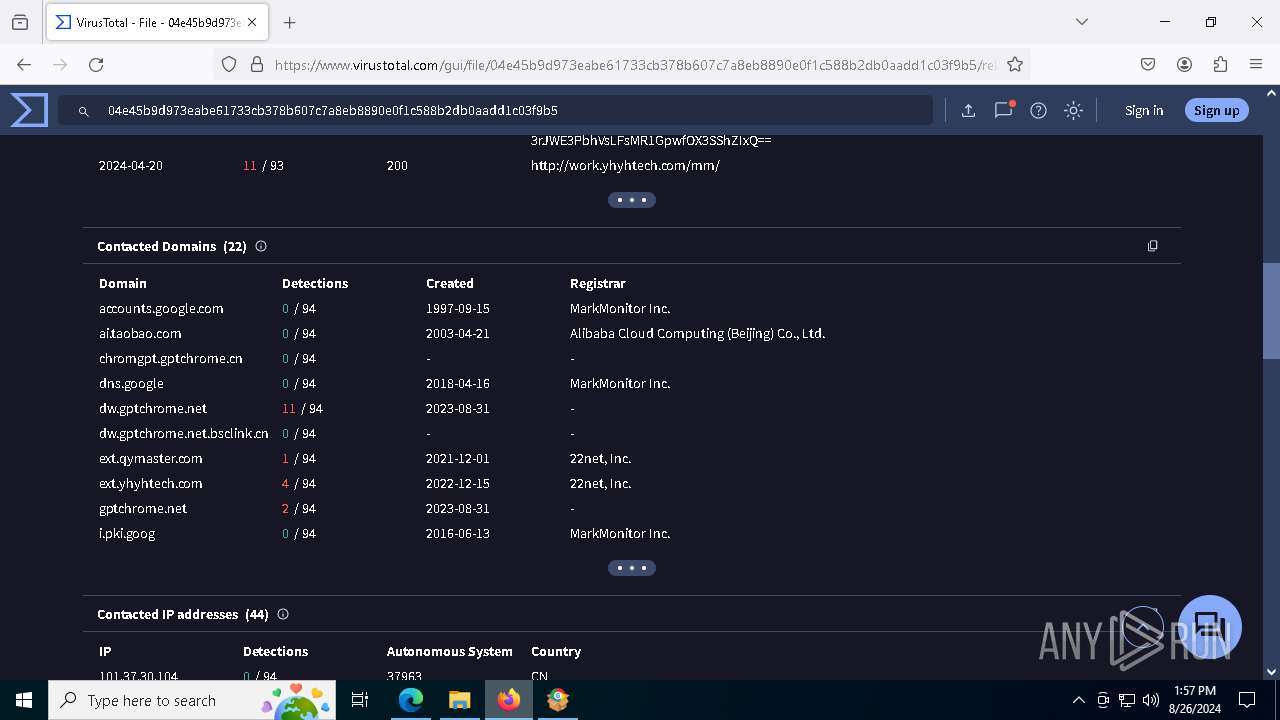Open dw.gptchrome.net.bsclink.cn domain entry

click(184, 434)
